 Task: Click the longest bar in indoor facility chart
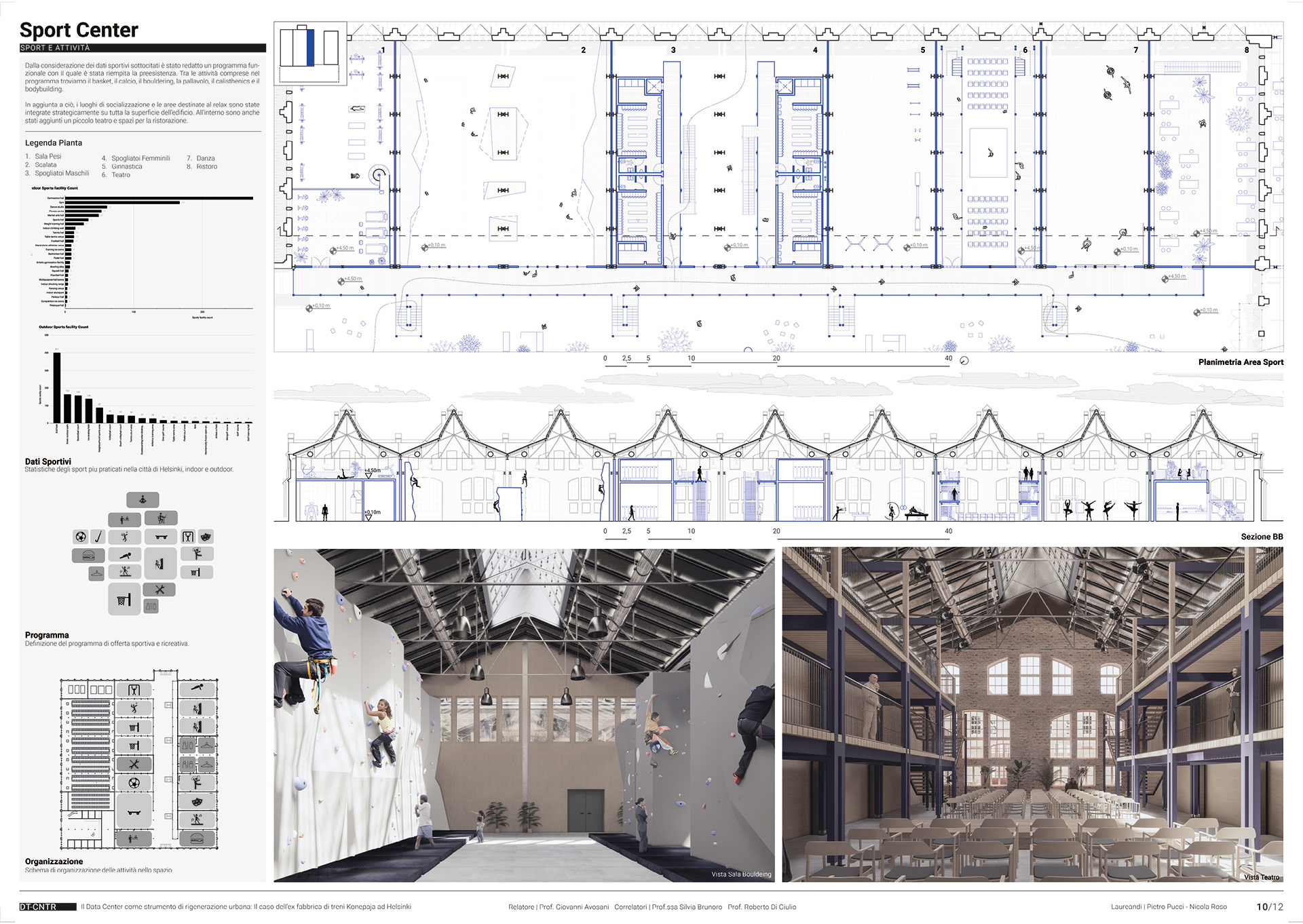click(159, 198)
